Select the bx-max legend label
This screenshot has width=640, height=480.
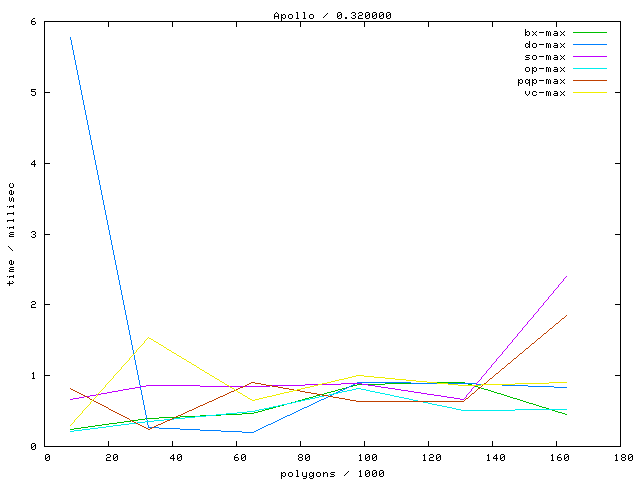(544, 33)
